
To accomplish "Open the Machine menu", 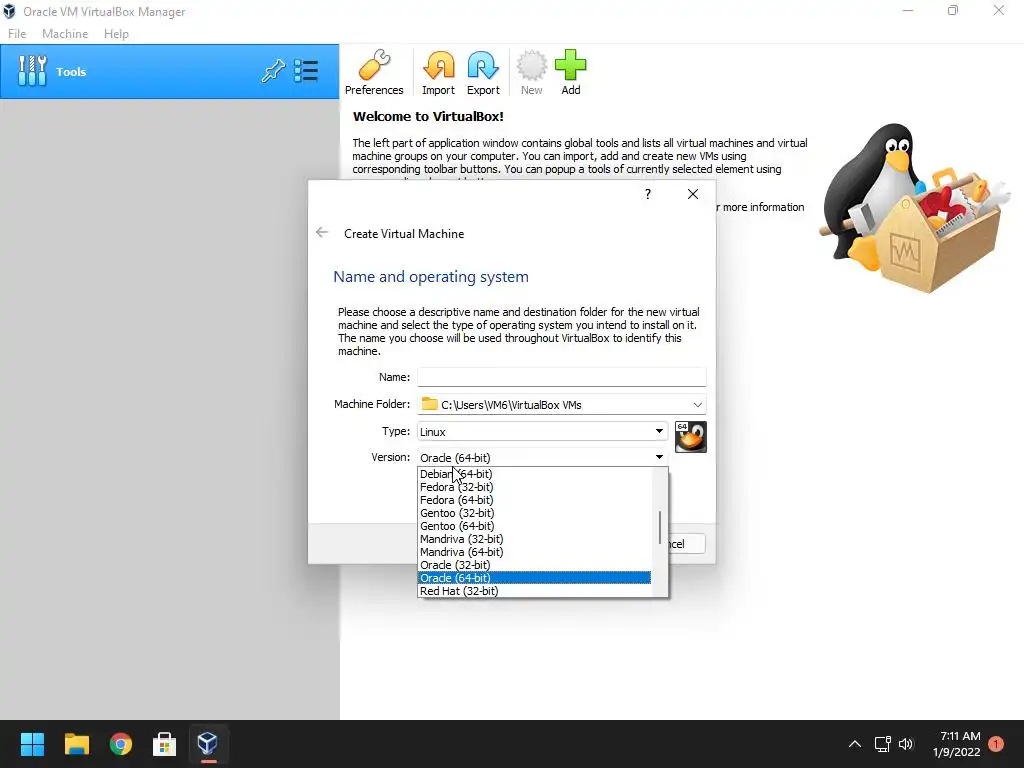I will coord(65,33).
